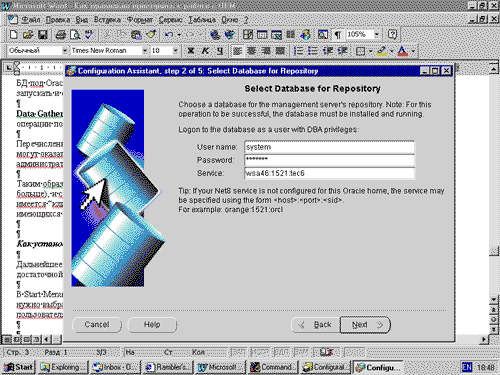Open Print Preview in Word toolbar

click(75, 34)
